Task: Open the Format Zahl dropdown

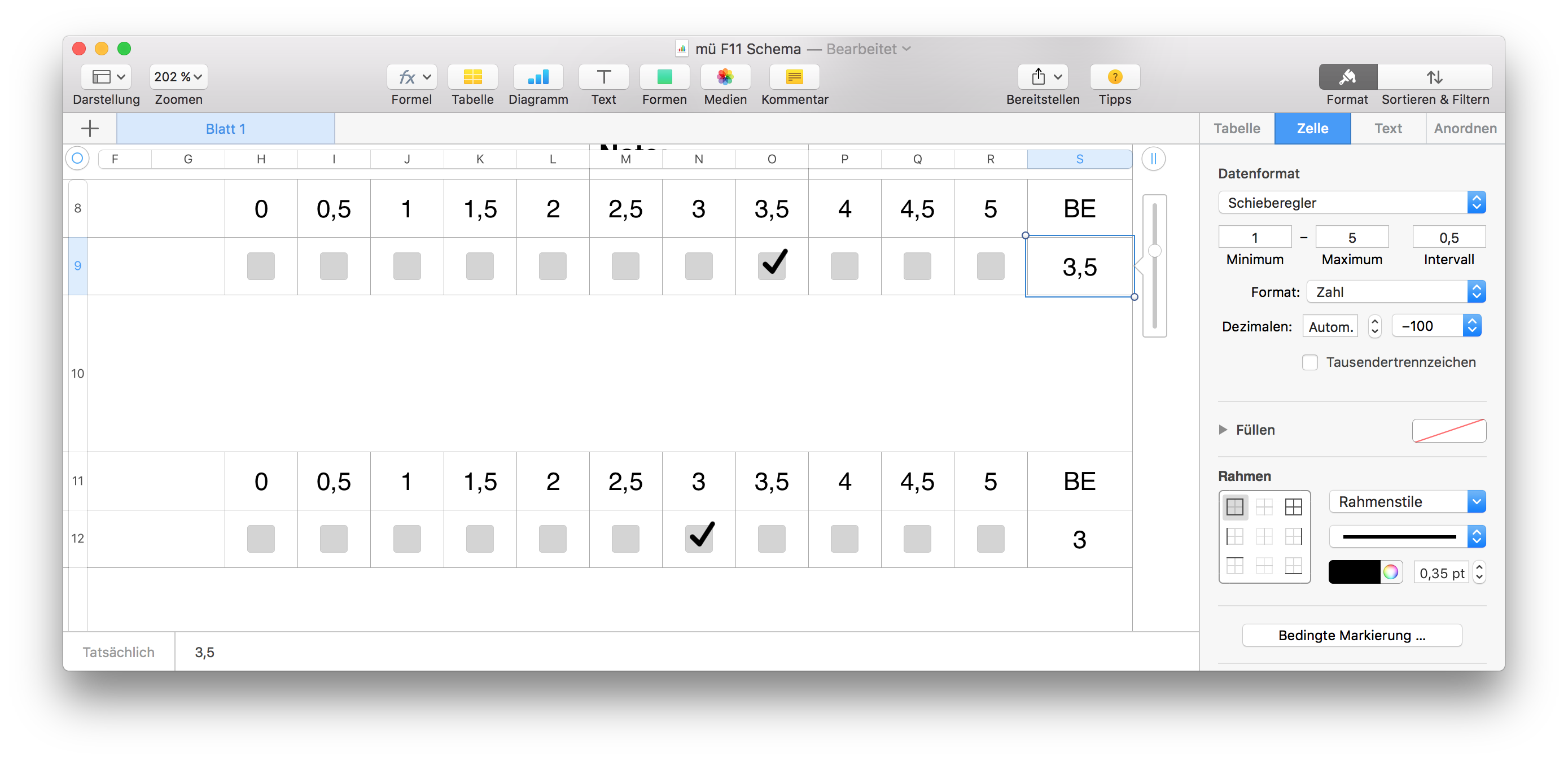Action: click(x=1396, y=292)
